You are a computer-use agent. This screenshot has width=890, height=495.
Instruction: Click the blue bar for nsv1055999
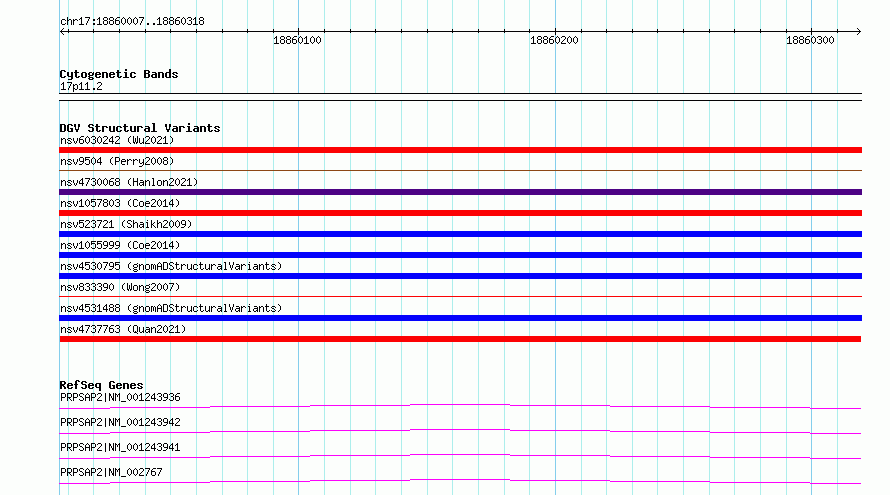pos(460,255)
